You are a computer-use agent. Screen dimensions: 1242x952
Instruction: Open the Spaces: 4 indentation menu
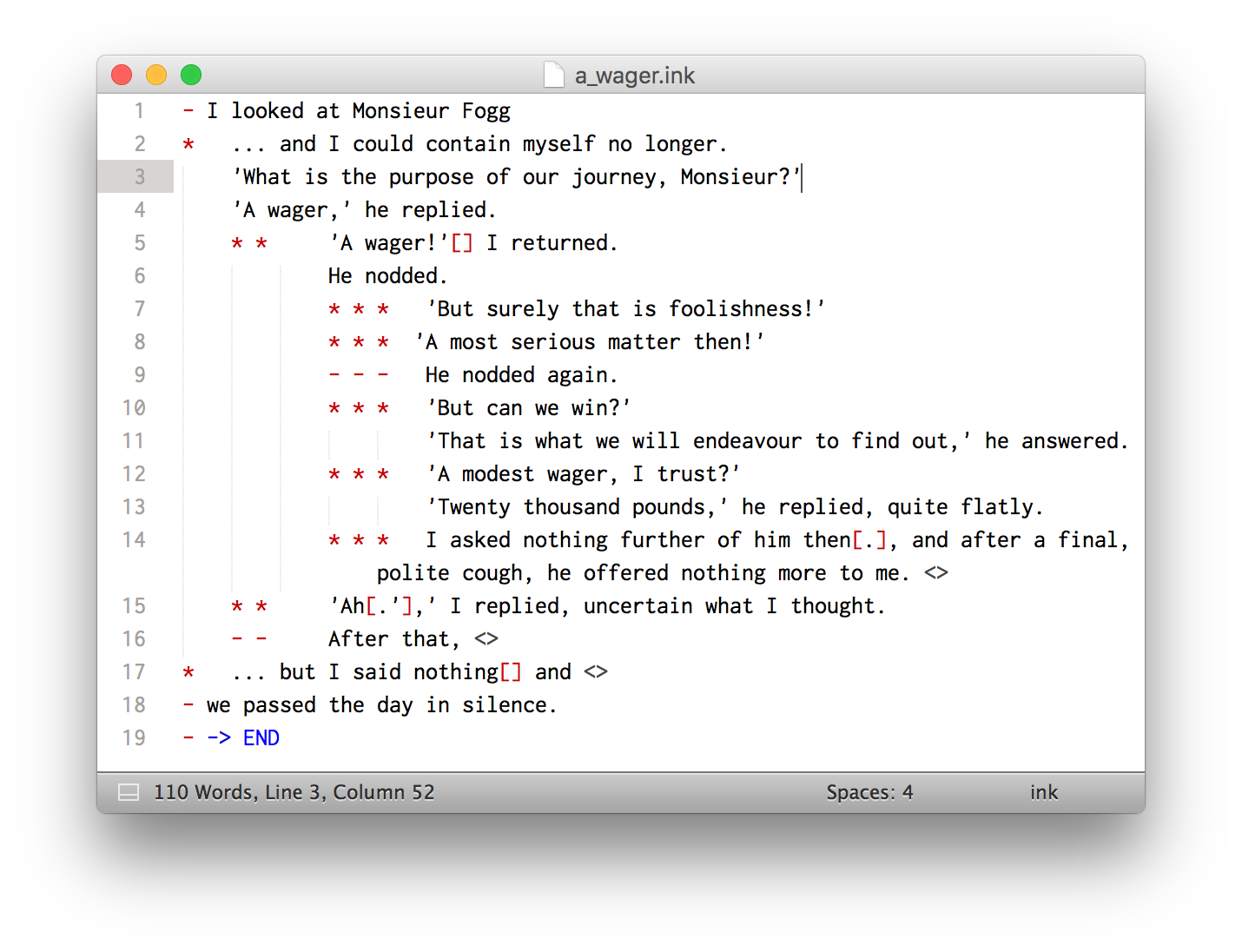click(x=869, y=792)
